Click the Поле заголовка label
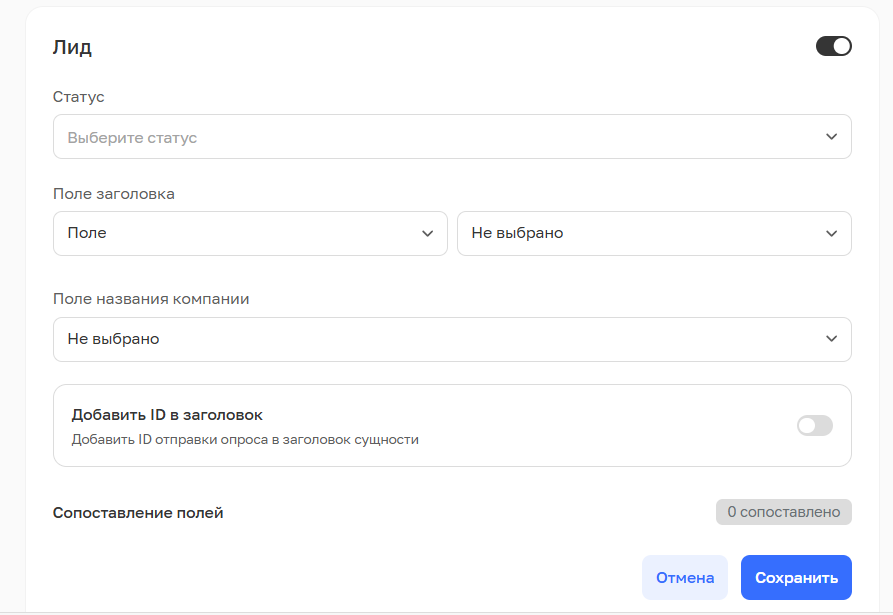The width and height of the screenshot is (893, 615). coord(113,194)
